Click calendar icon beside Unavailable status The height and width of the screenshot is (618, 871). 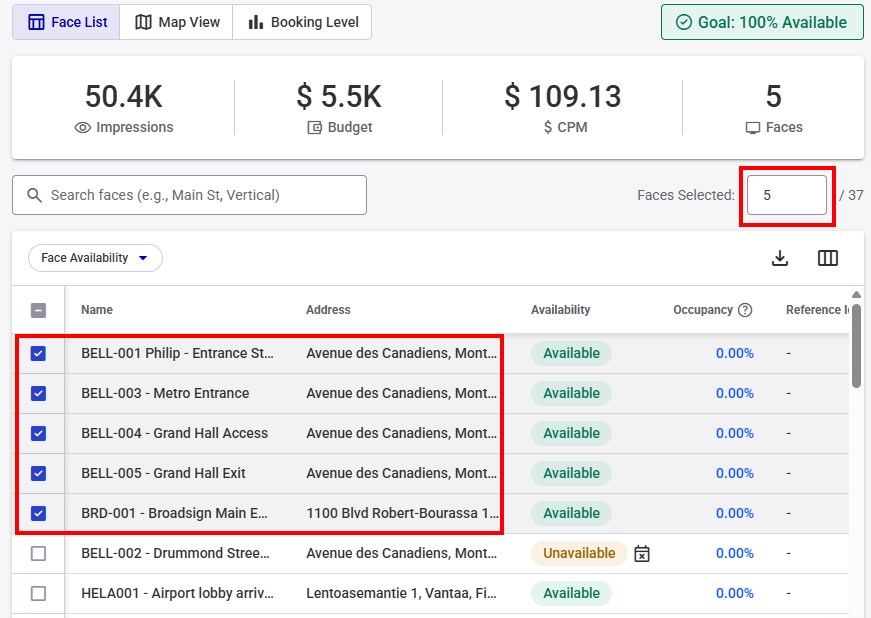(x=642, y=553)
